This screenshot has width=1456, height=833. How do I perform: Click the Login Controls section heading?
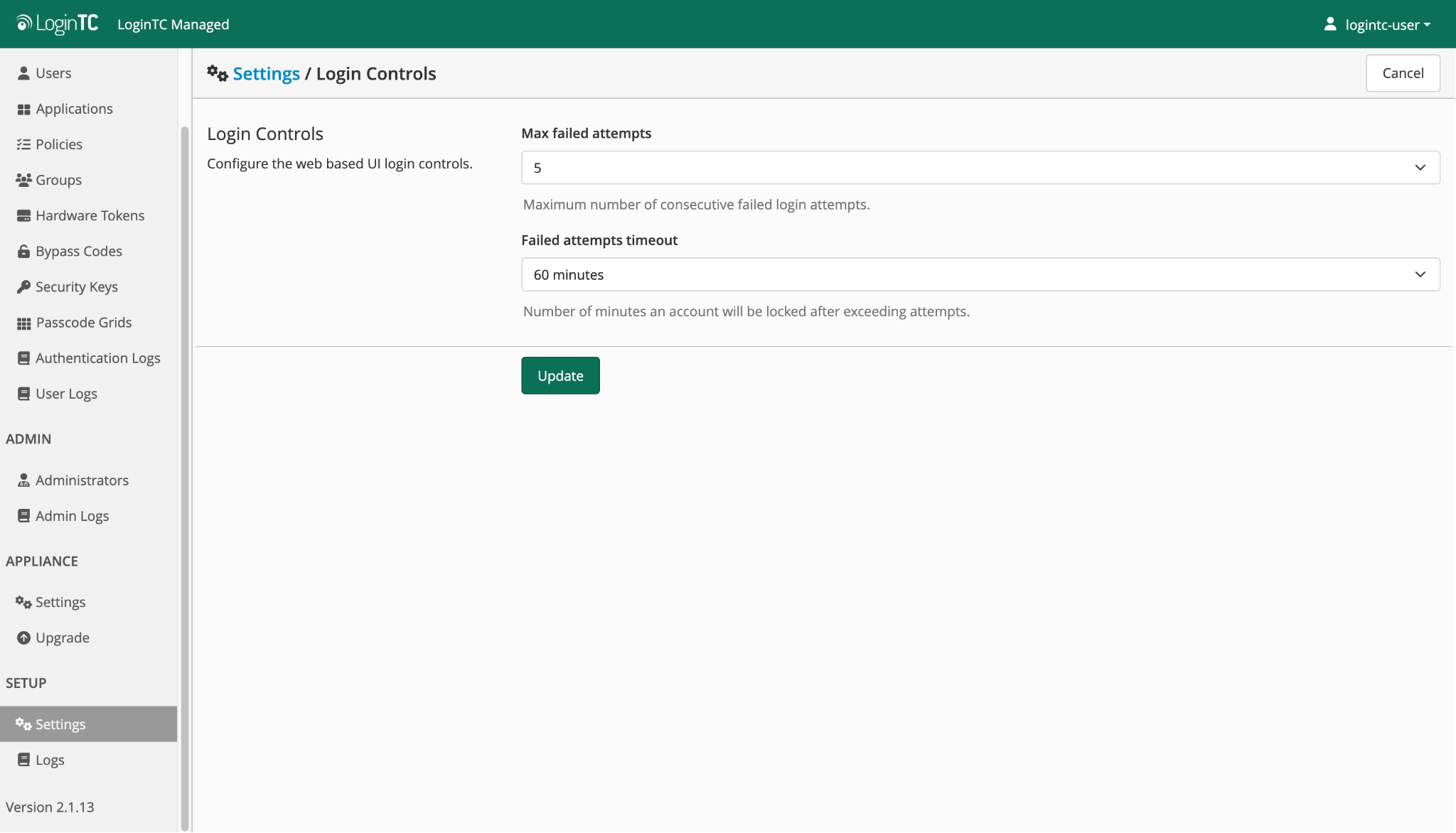(x=265, y=134)
